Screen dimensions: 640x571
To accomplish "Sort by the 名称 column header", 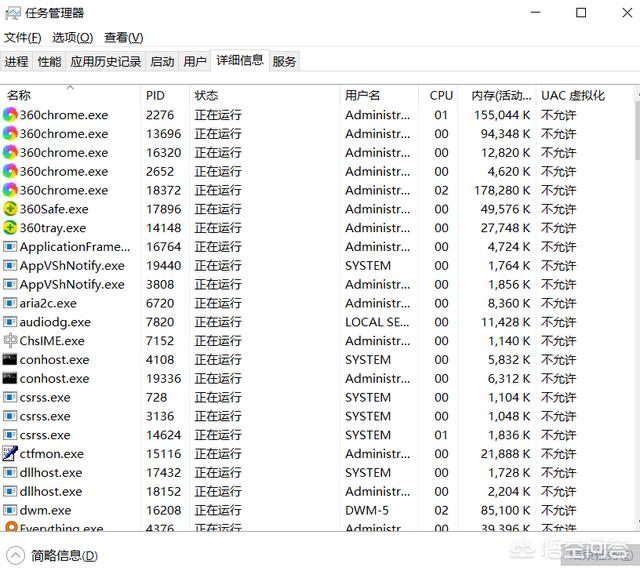I will coord(70,95).
